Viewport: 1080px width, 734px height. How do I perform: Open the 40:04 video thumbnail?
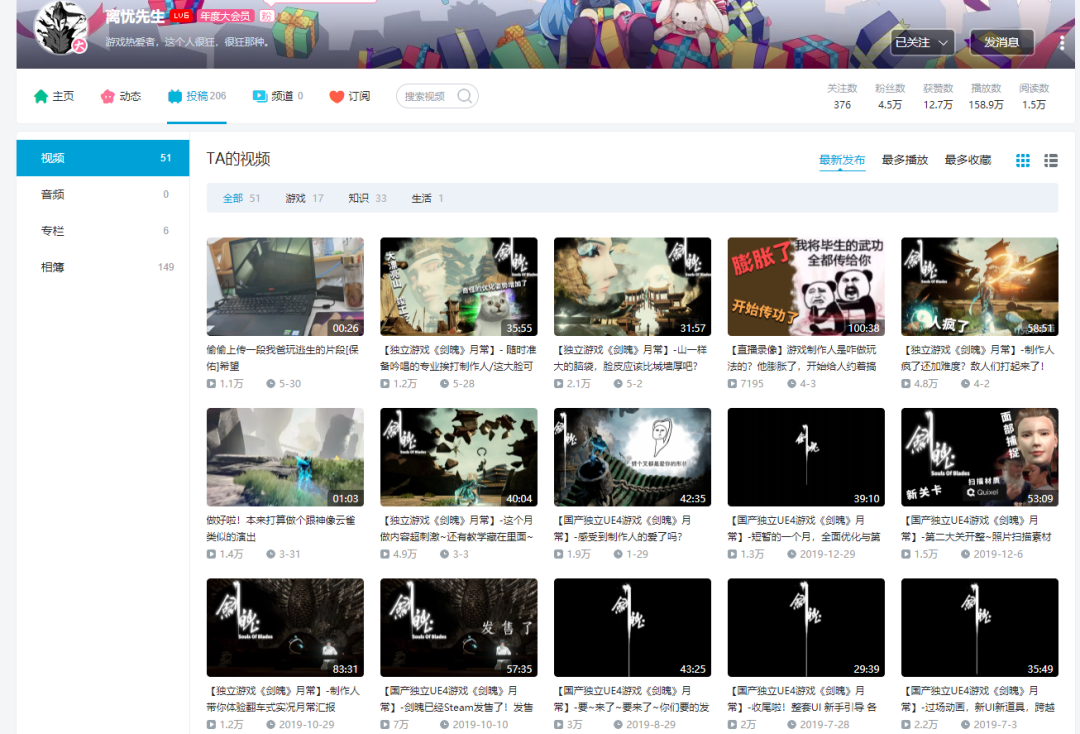(x=459, y=457)
